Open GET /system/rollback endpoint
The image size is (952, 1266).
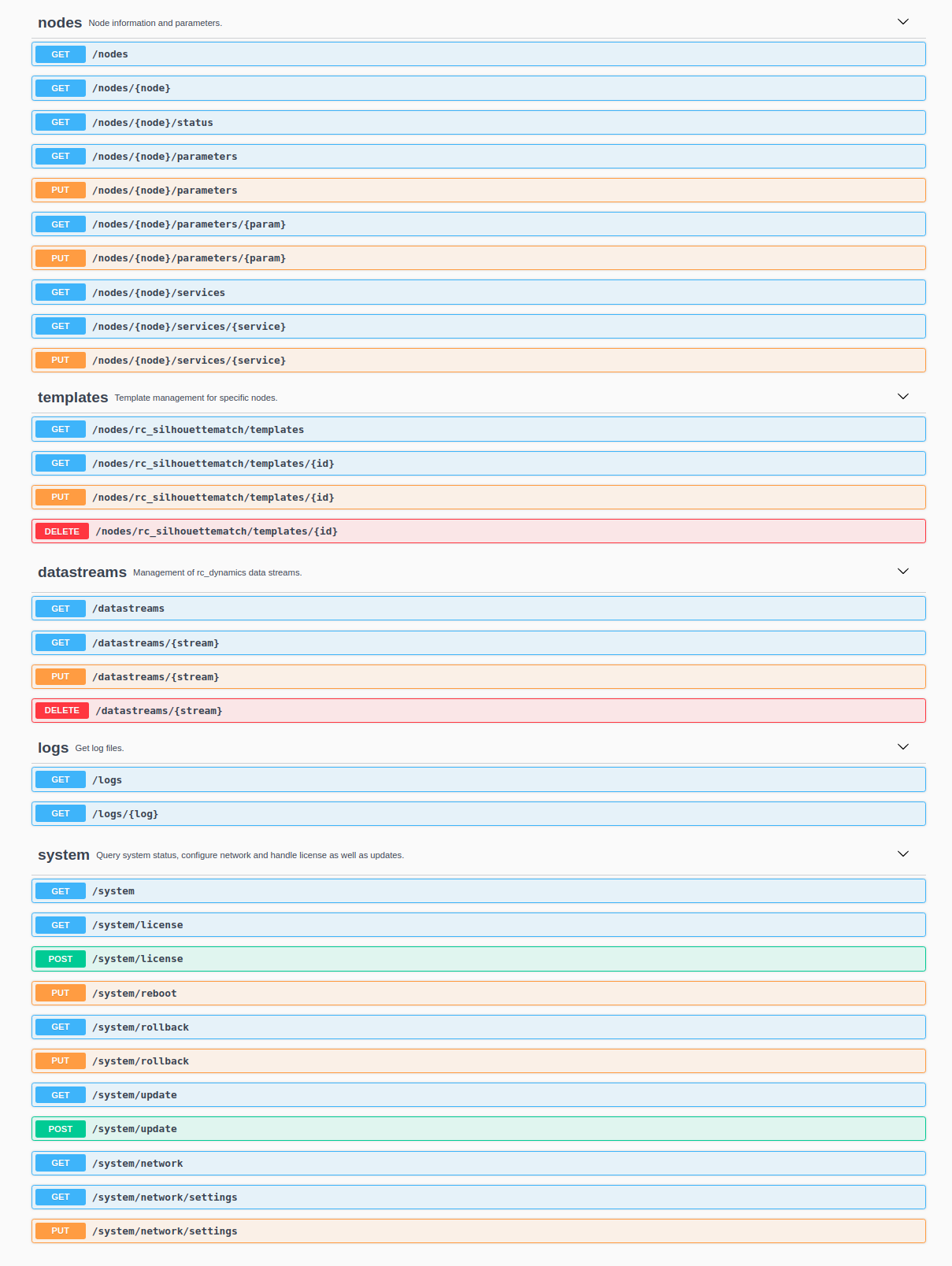[x=140, y=1027]
